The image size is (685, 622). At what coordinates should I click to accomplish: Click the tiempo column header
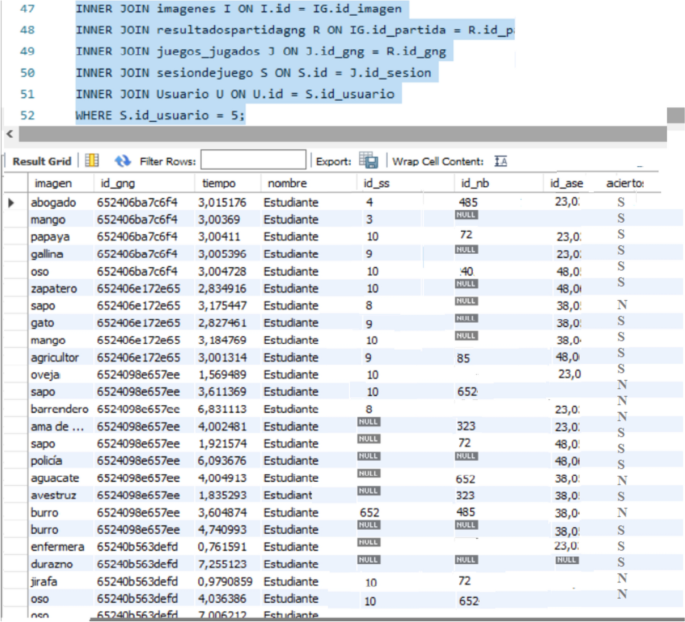click(x=218, y=184)
